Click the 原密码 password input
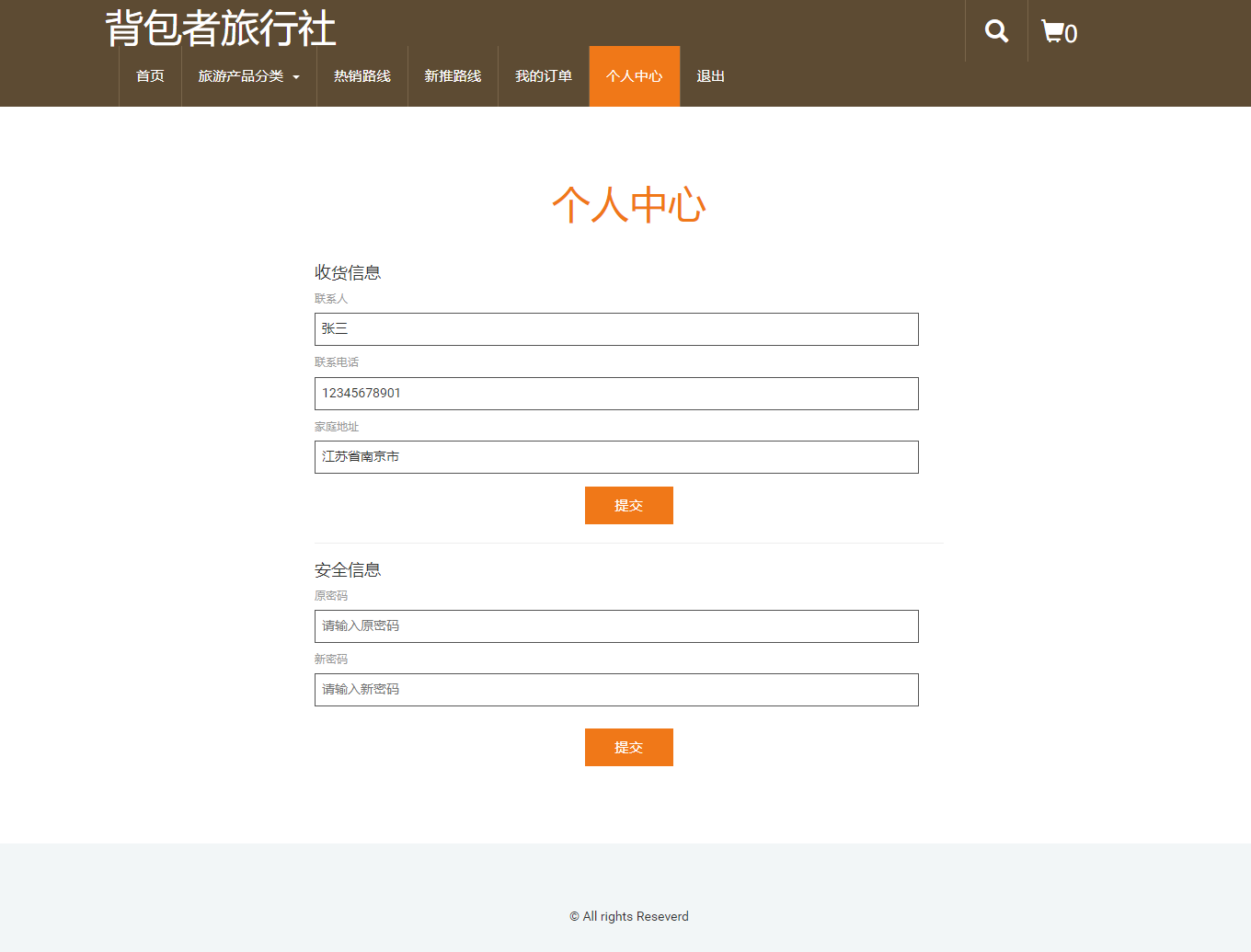The width and height of the screenshot is (1251, 952). coord(615,625)
